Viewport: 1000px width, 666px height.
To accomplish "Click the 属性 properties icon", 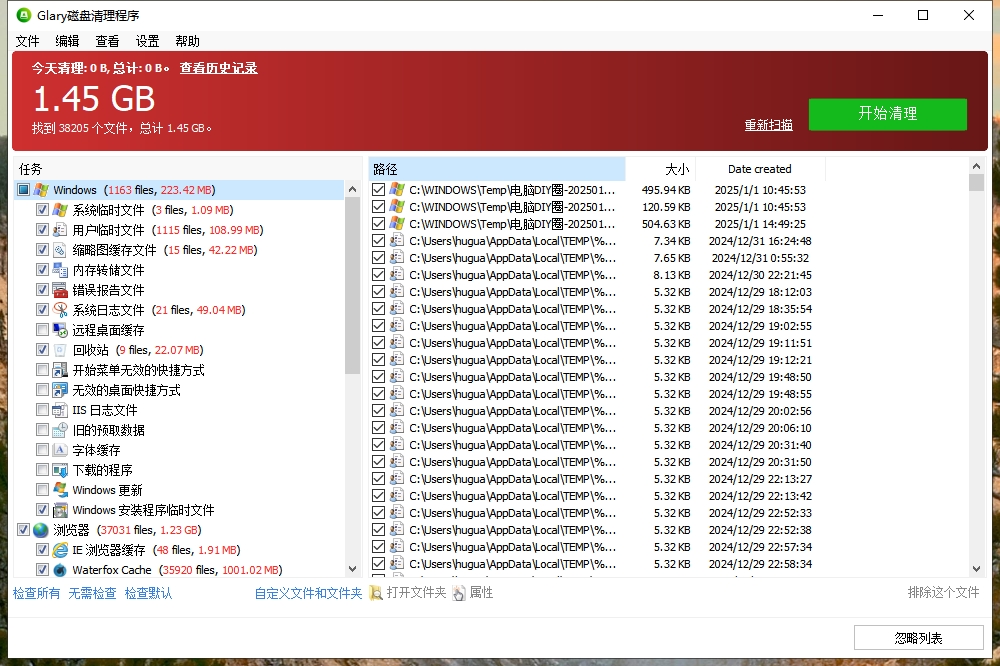I will (459, 593).
